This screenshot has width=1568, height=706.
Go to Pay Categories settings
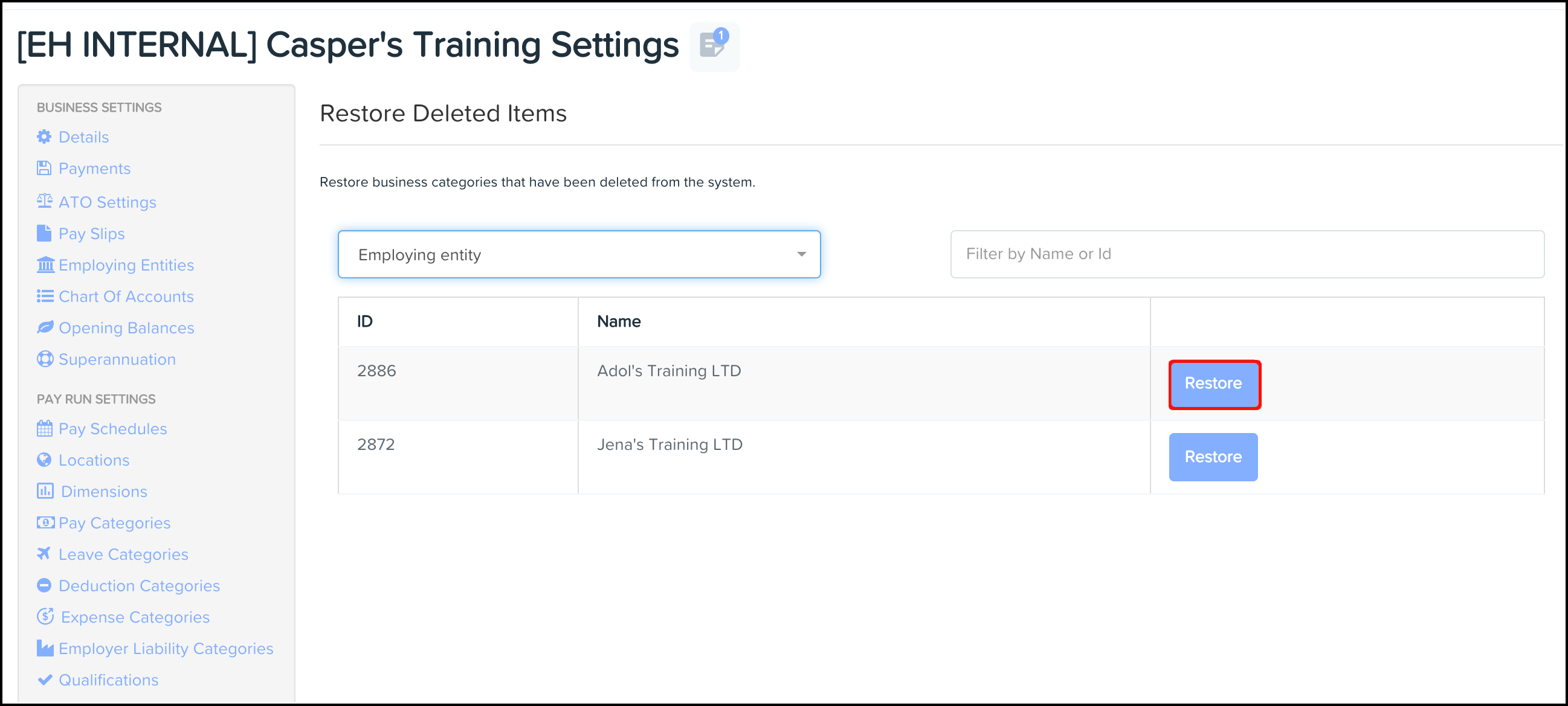pos(114,523)
